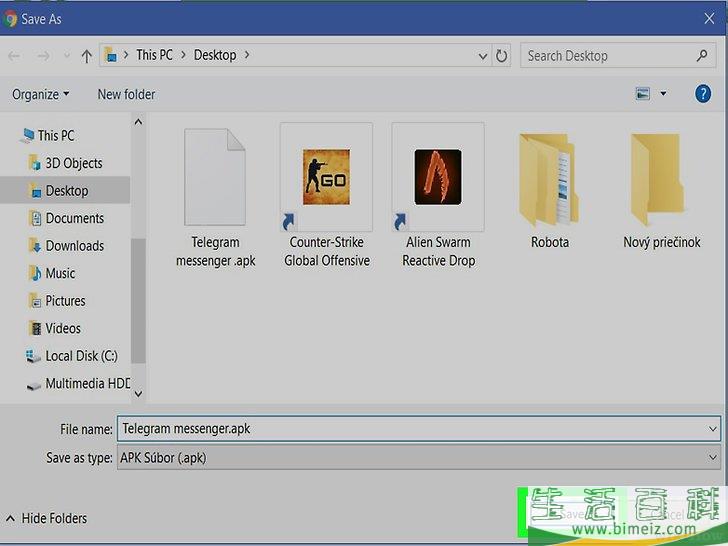The height and width of the screenshot is (546, 728).
Task: Click the folder icon in address bar
Action: (110, 55)
